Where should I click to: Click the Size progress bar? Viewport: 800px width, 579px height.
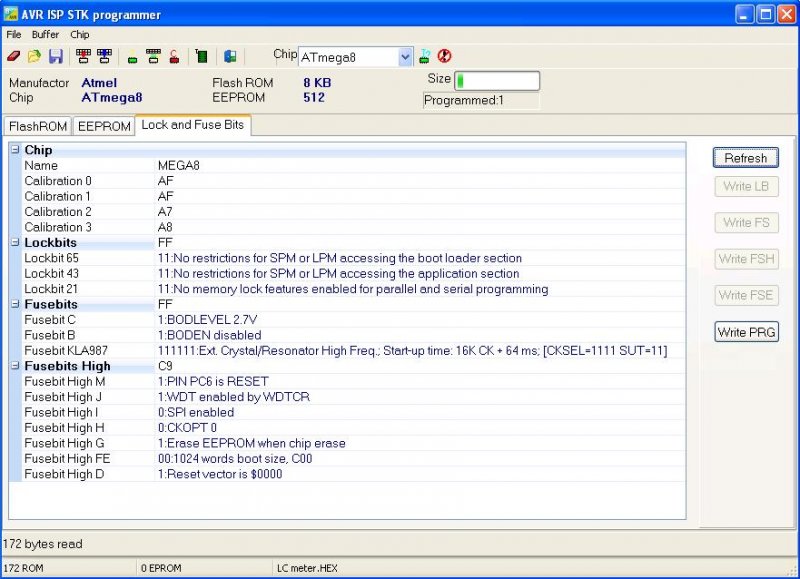click(x=497, y=81)
